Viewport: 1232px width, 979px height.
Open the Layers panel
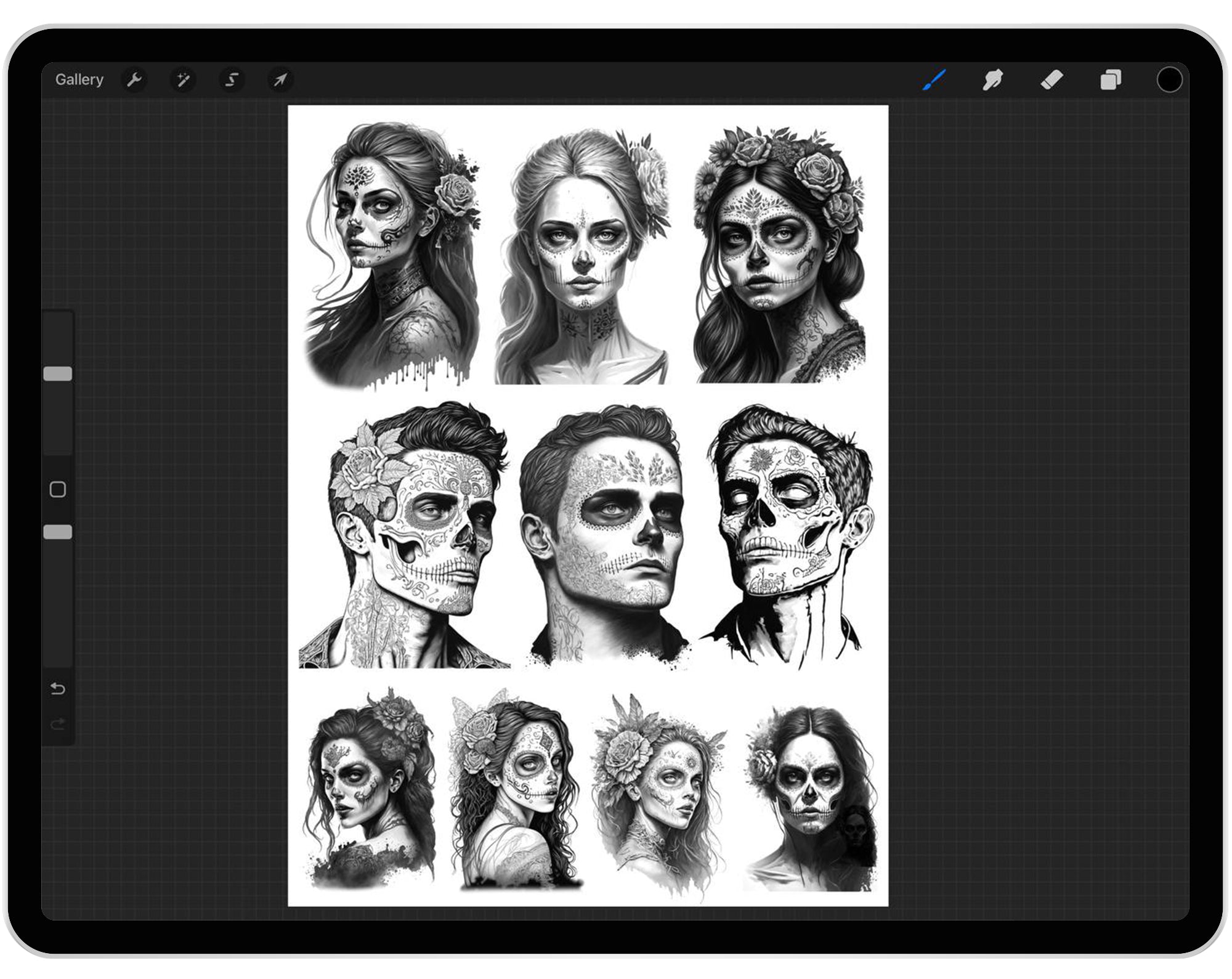1111,79
